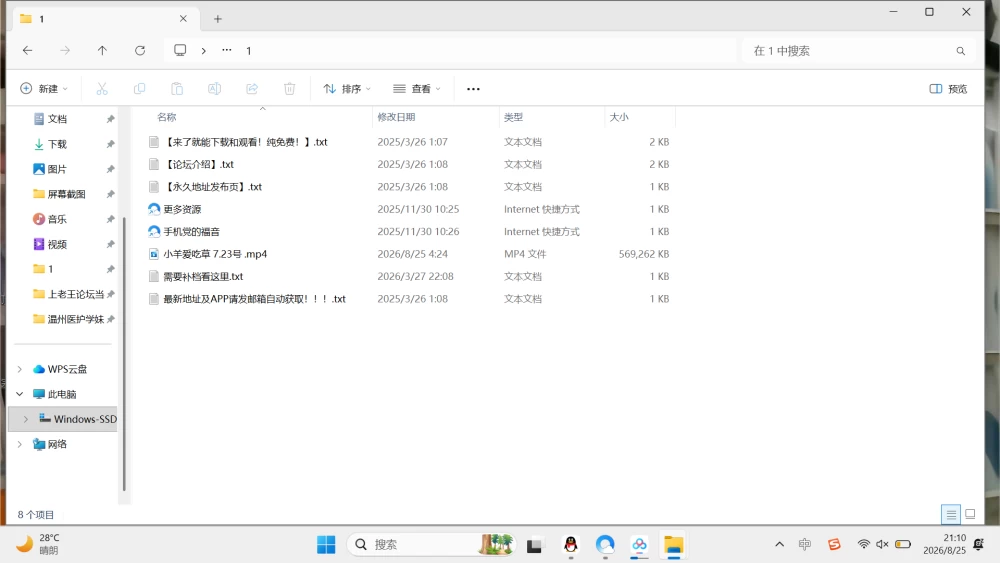Image resolution: width=1000 pixels, height=563 pixels.
Task: Expand the WPS云盘 tree node
Action: click(20, 369)
